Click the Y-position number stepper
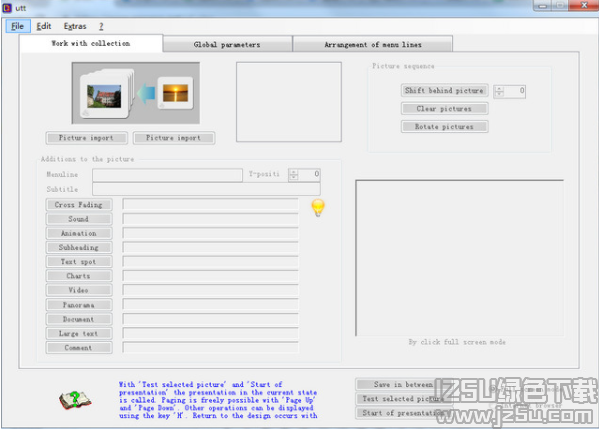 tap(304, 174)
